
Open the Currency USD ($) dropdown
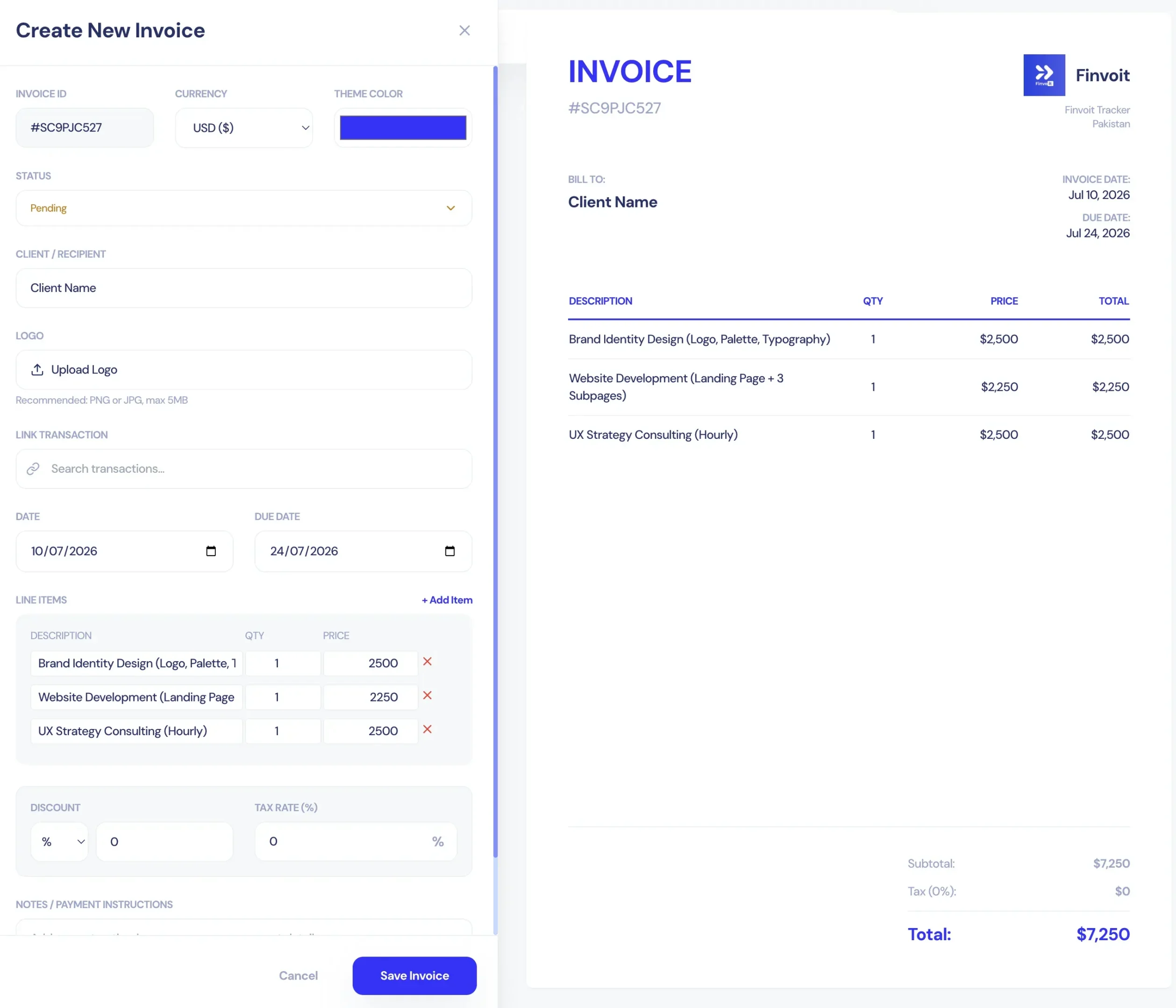243,128
